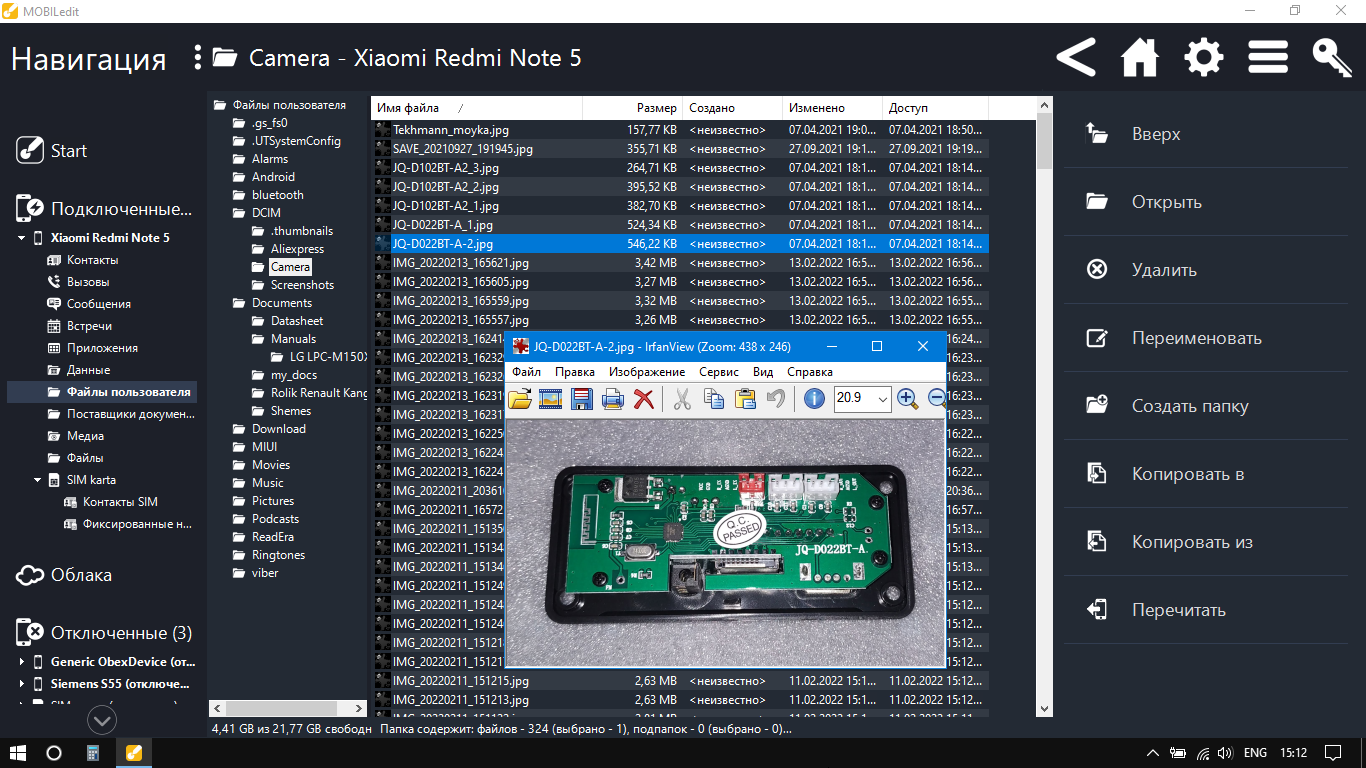1366x768 pixels.
Task: Open Приложения under Xiaomi Redmi Note 5
Action: [102, 348]
